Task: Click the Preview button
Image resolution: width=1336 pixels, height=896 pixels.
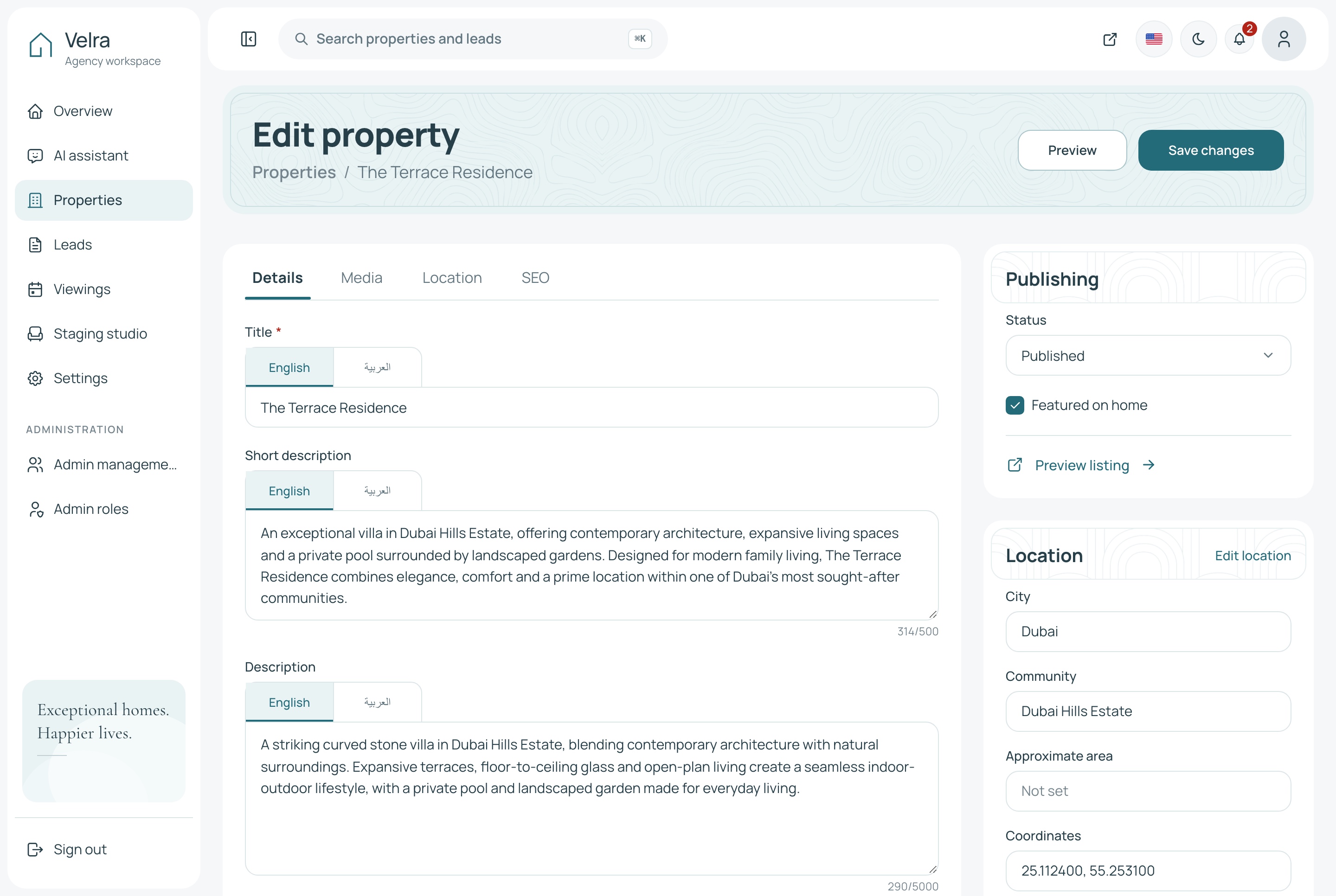Action: 1072,150
